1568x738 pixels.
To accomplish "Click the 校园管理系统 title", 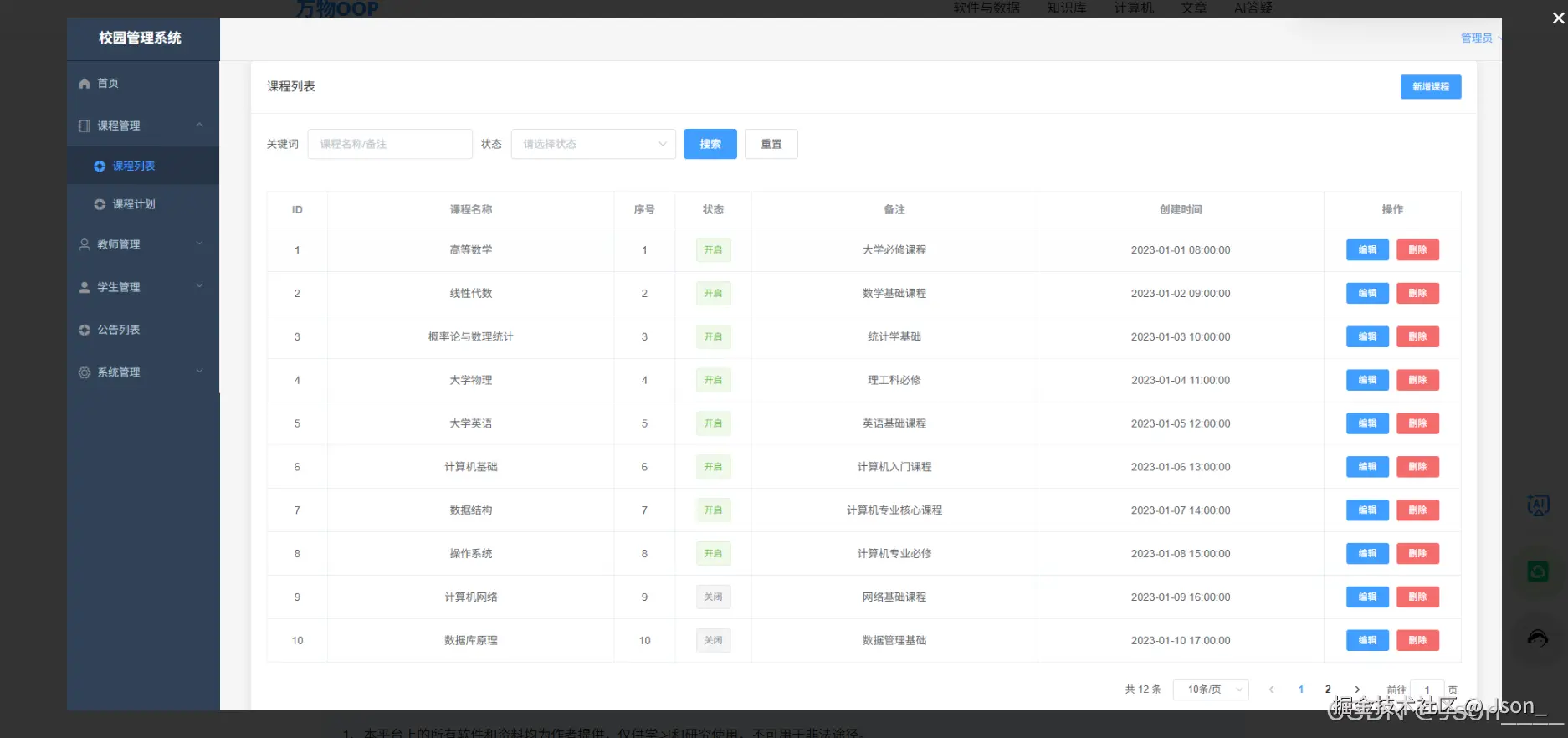I will 140,38.
